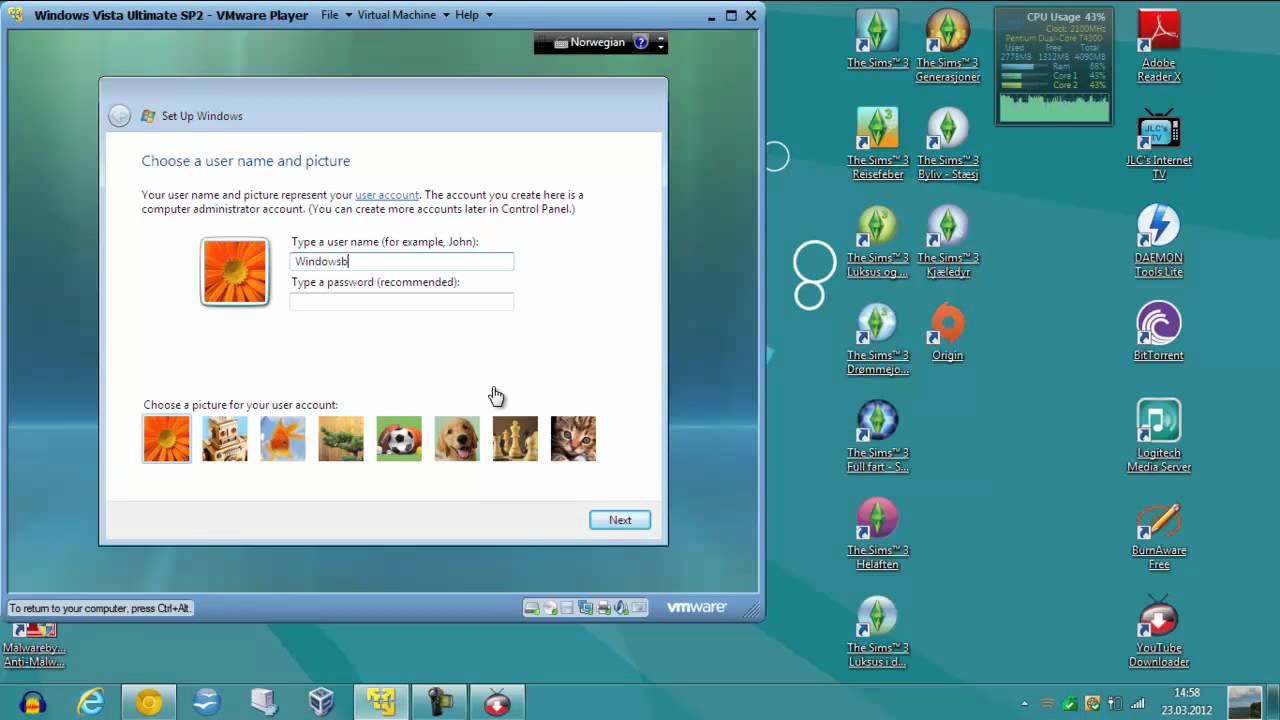Show hidden system tray icons

(1024, 704)
